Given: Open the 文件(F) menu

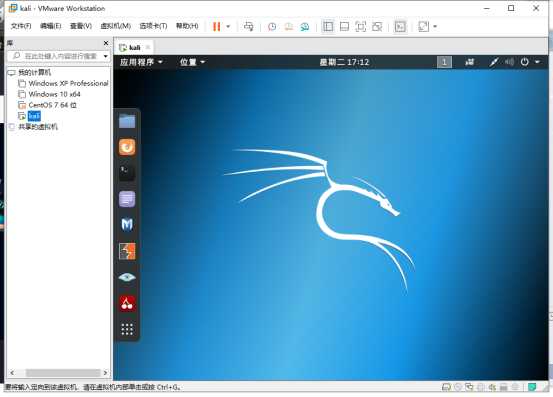Looking at the screenshot, I should (21, 26).
